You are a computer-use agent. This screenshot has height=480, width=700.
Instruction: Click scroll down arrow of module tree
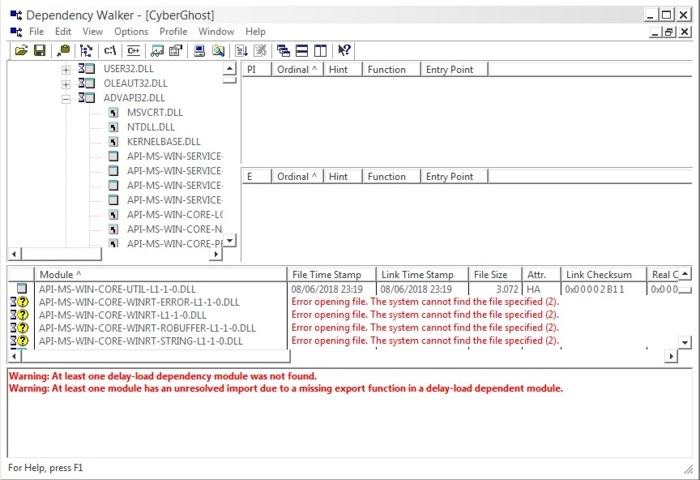coord(229,241)
